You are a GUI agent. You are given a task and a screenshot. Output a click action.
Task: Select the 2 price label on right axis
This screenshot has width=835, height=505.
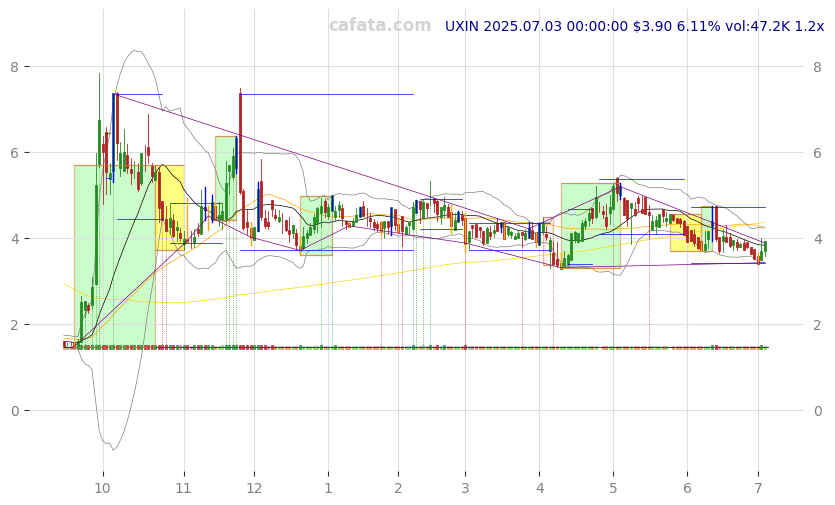(x=817, y=325)
